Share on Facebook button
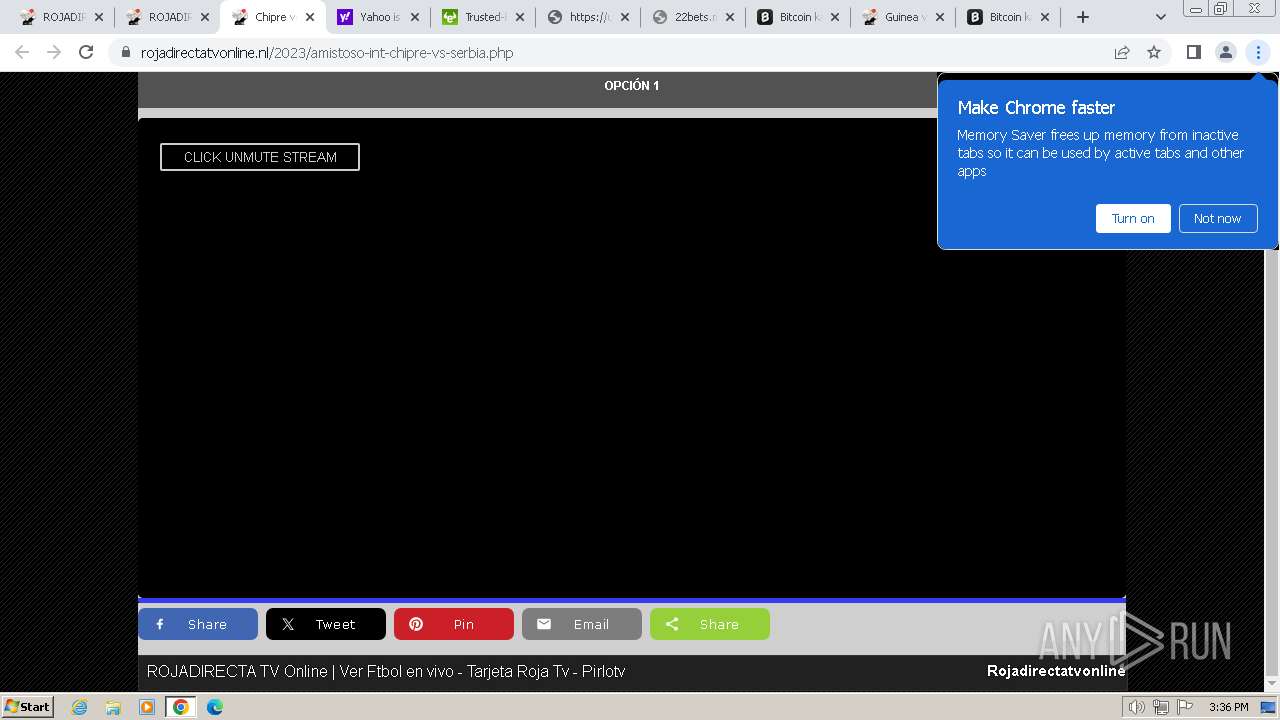This screenshot has width=1280, height=720. pyautogui.click(x=198, y=624)
